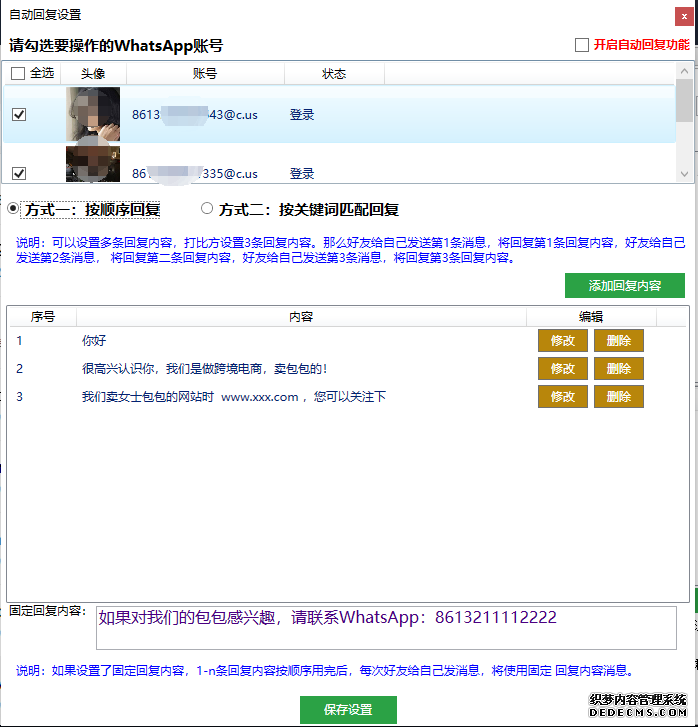Click the 编辑 column header
698x727 pixels.
pos(591,317)
